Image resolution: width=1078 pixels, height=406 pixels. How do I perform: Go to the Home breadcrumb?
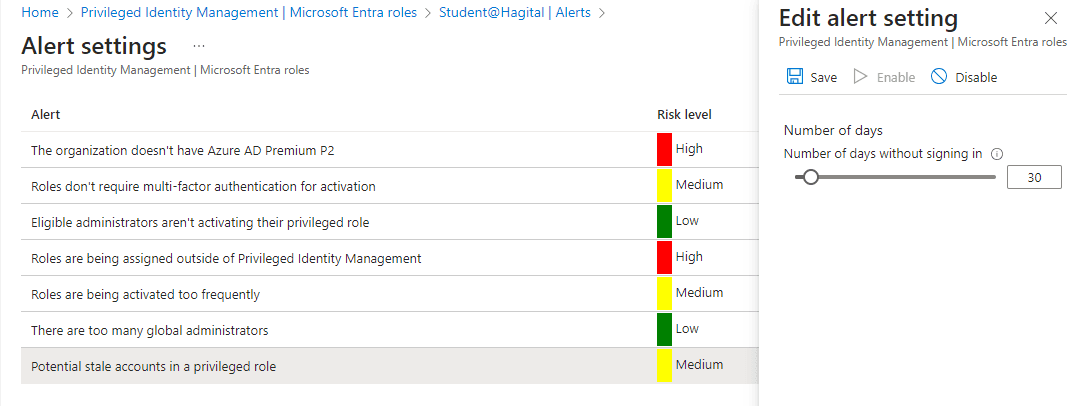39,13
